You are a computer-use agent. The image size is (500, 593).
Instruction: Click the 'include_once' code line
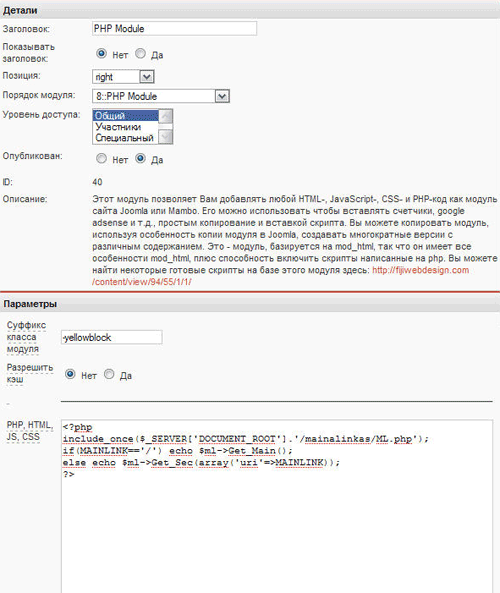(246, 439)
